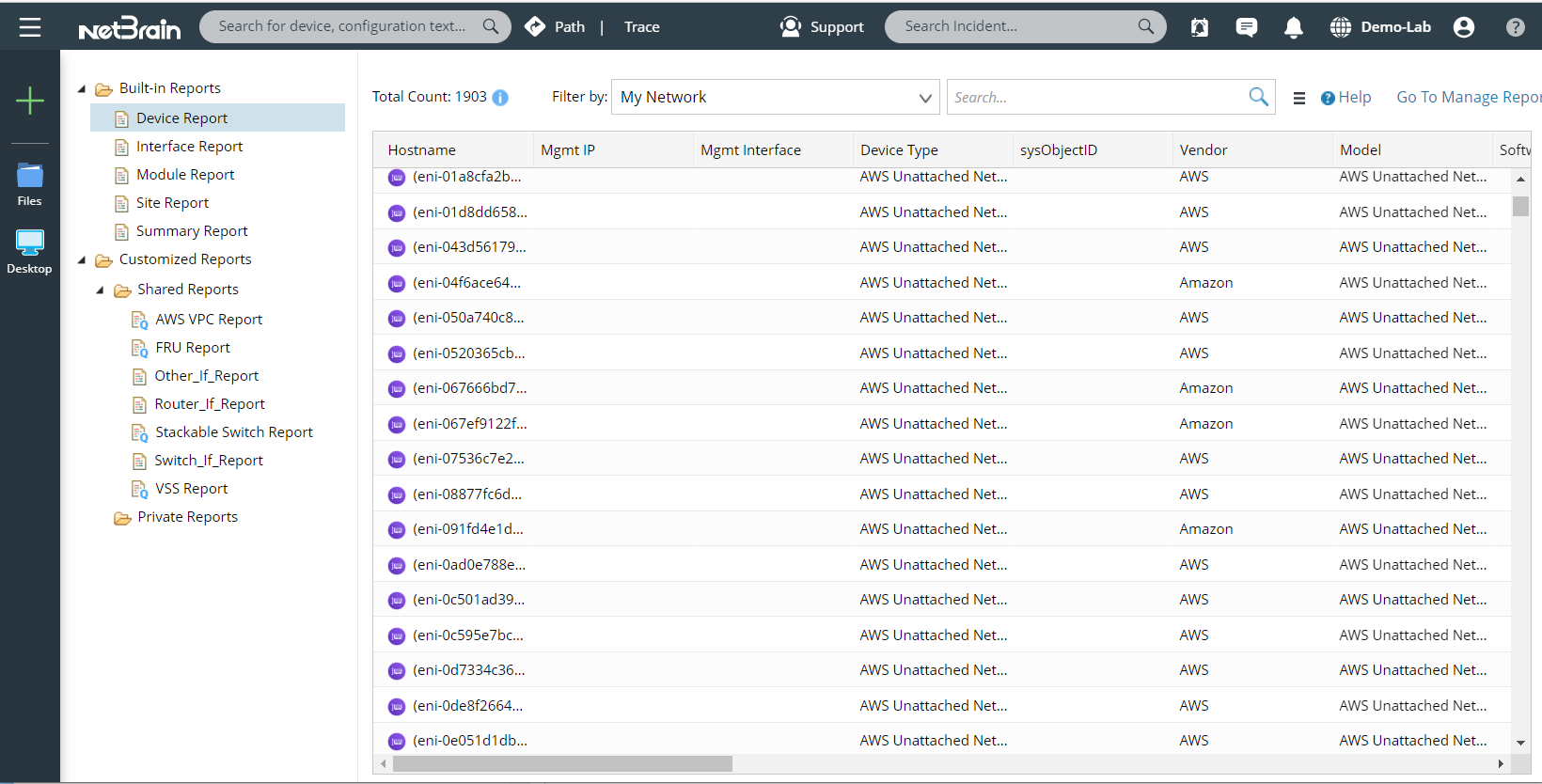Viewport: 1542px width, 784px height.
Task: Open the Help link
Action: pyautogui.click(x=1346, y=98)
